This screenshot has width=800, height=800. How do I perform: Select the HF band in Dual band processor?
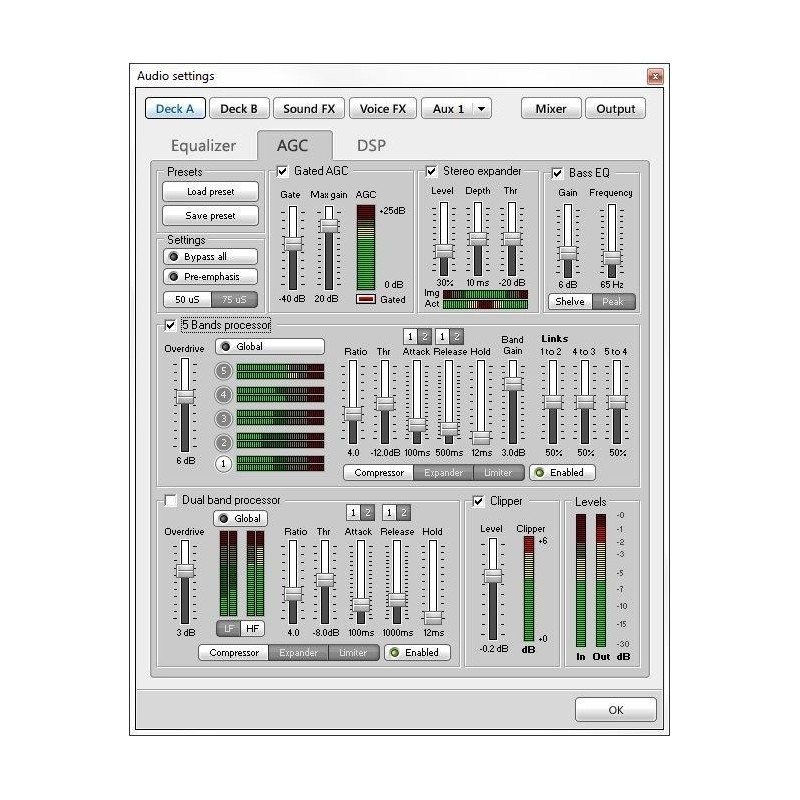pyautogui.click(x=254, y=629)
